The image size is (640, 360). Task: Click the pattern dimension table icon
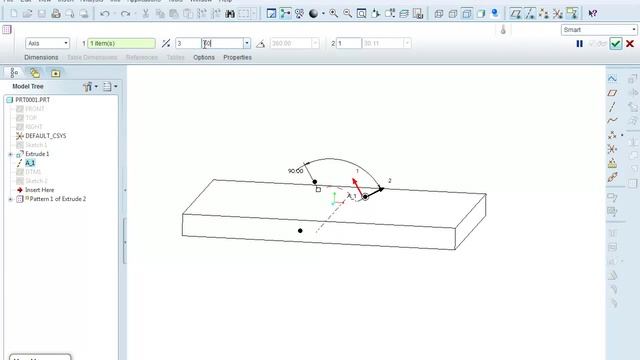[7, 29]
